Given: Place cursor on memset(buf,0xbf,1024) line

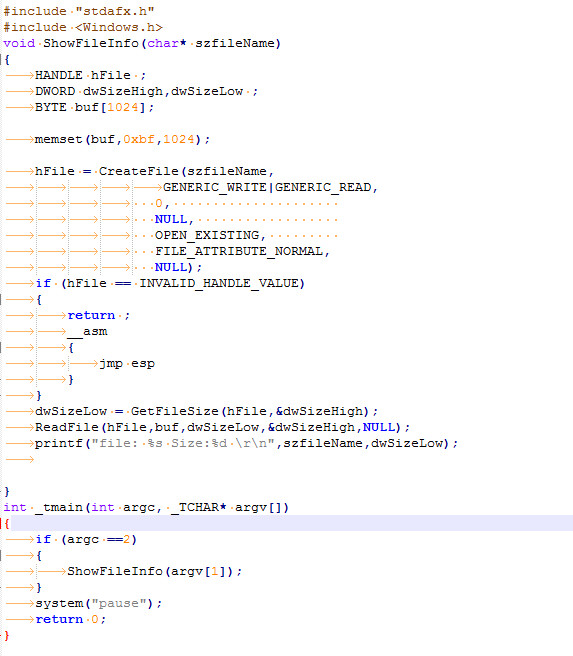Looking at the screenshot, I should (x=122, y=139).
